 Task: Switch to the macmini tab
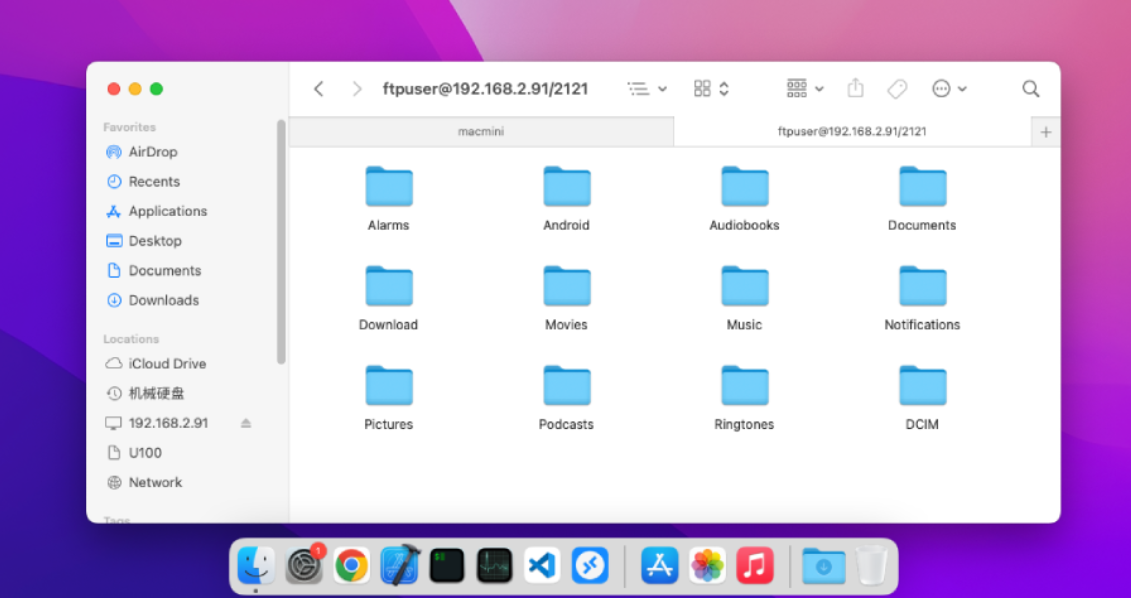tap(481, 131)
